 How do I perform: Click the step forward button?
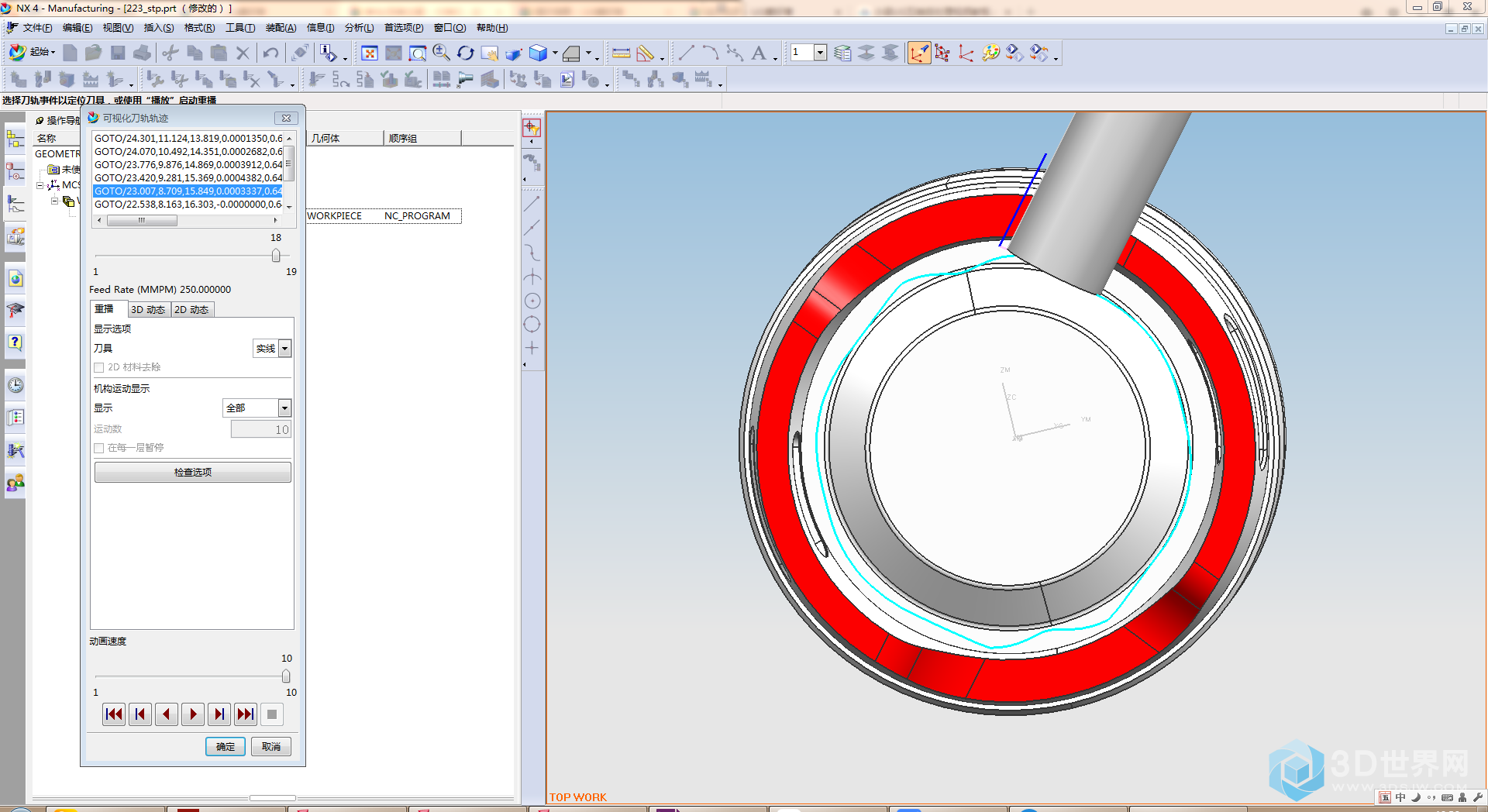click(x=219, y=714)
